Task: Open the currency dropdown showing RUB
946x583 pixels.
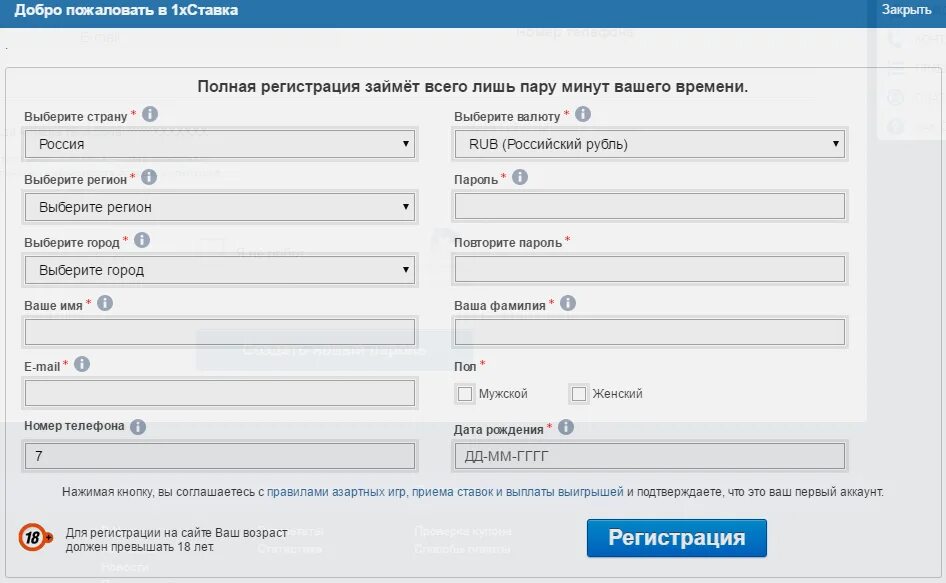Action: click(x=649, y=144)
